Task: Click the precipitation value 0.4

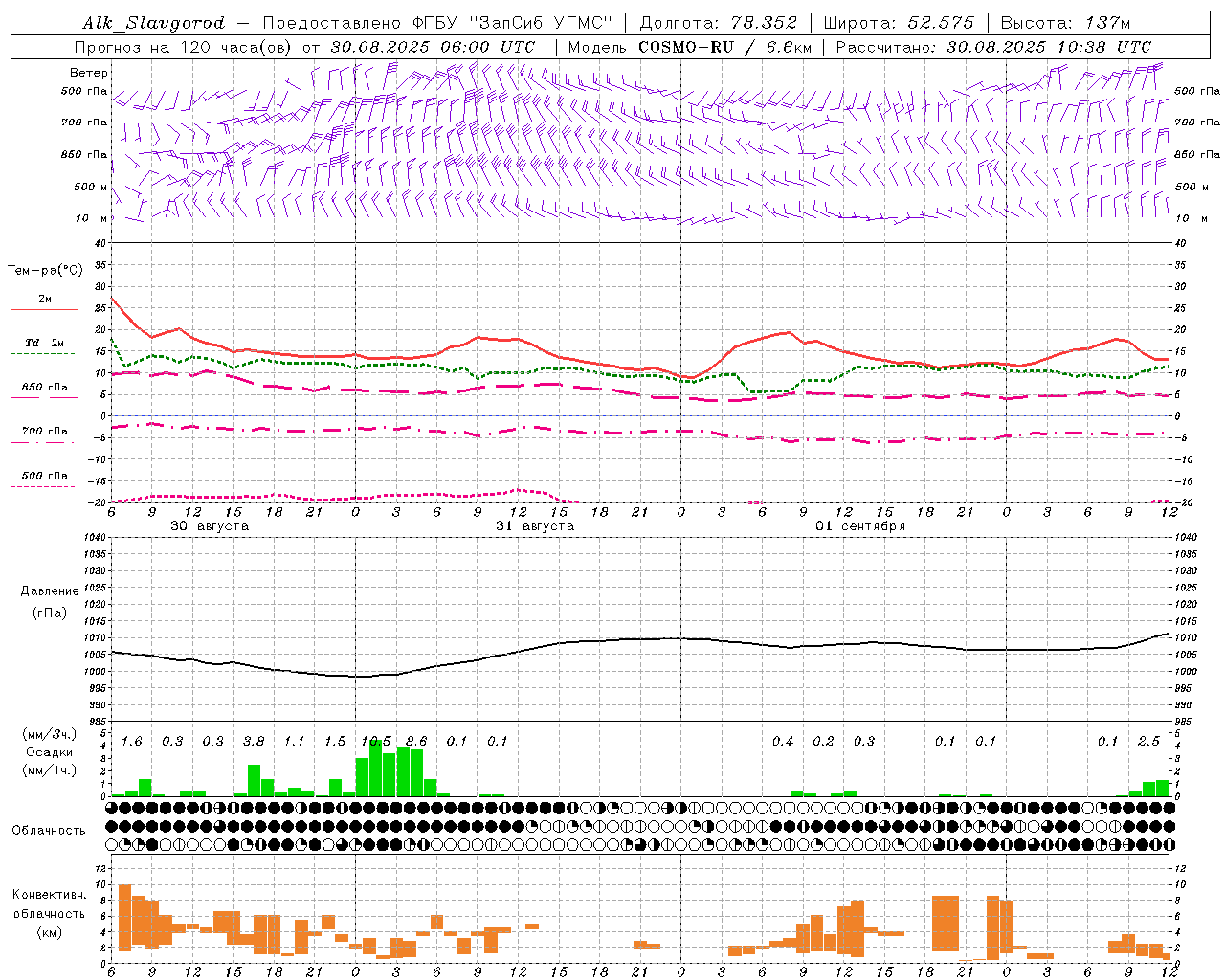Action: pyautogui.click(x=783, y=742)
